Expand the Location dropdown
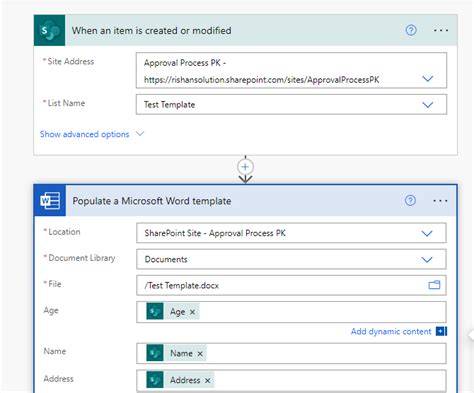The height and width of the screenshot is (393, 474). [x=427, y=233]
